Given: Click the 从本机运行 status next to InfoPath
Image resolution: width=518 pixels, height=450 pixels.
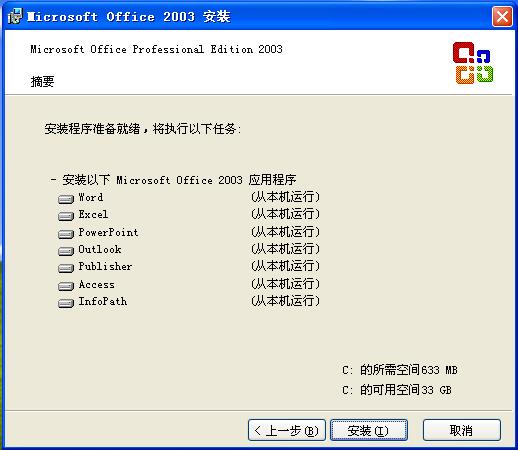Looking at the screenshot, I should pyautogui.click(x=285, y=301).
